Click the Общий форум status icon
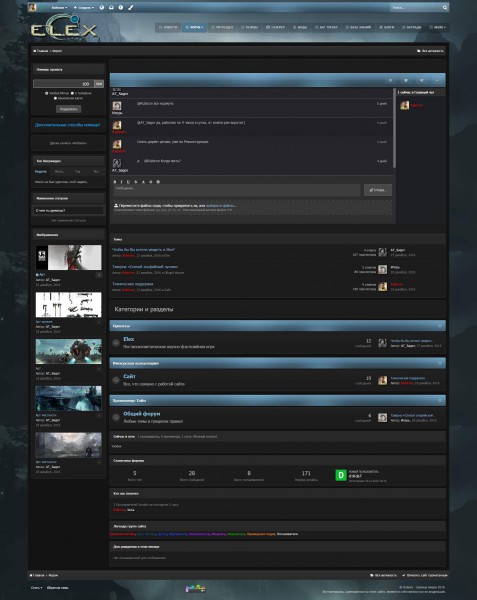This screenshot has width=477, height=600. [x=116, y=417]
